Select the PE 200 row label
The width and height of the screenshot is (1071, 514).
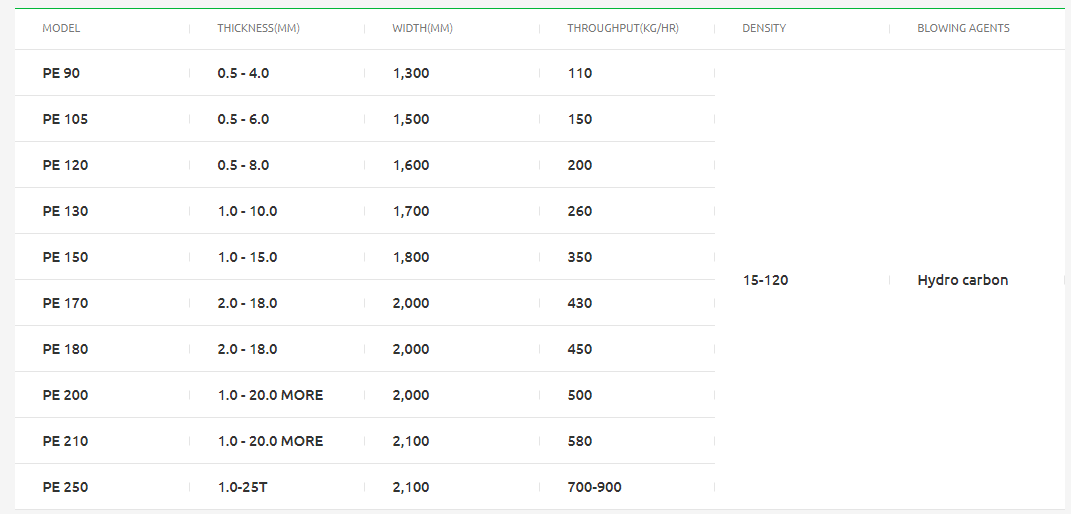[65, 395]
